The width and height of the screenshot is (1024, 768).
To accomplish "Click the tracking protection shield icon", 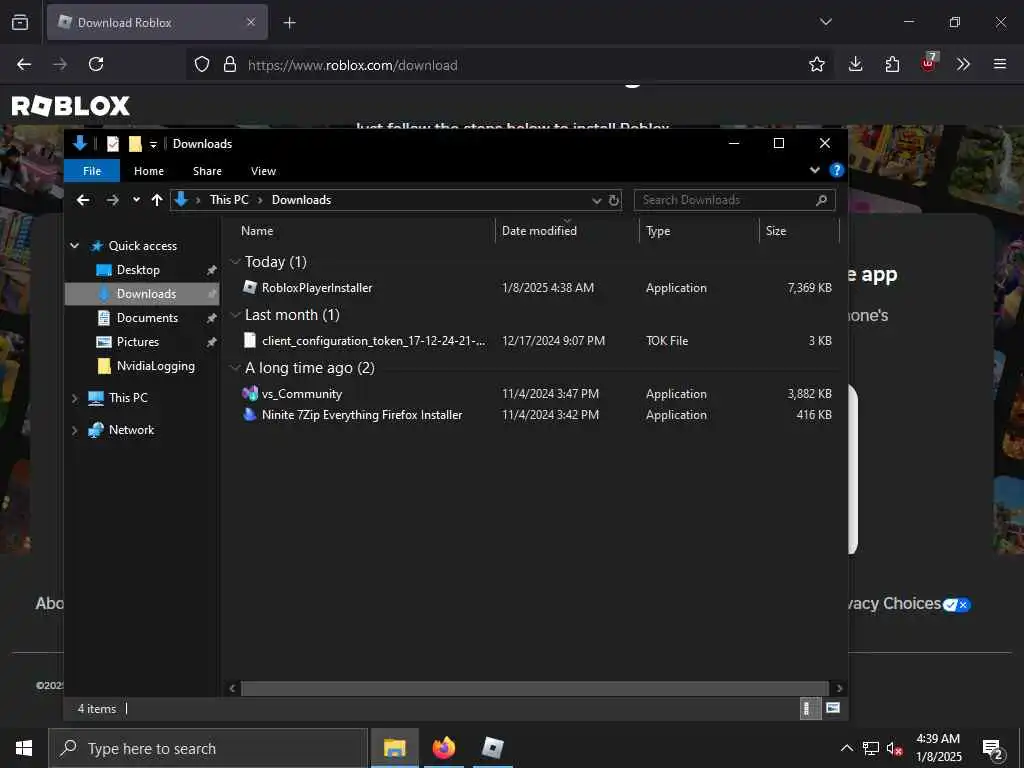I will (x=202, y=65).
